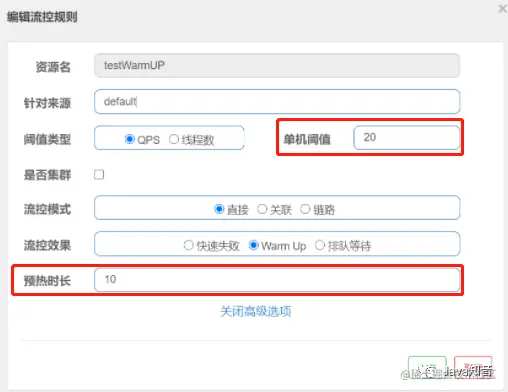The image size is (508, 392).
Task: Click the 资源名 field testWarmUP
Action: tap(277, 66)
